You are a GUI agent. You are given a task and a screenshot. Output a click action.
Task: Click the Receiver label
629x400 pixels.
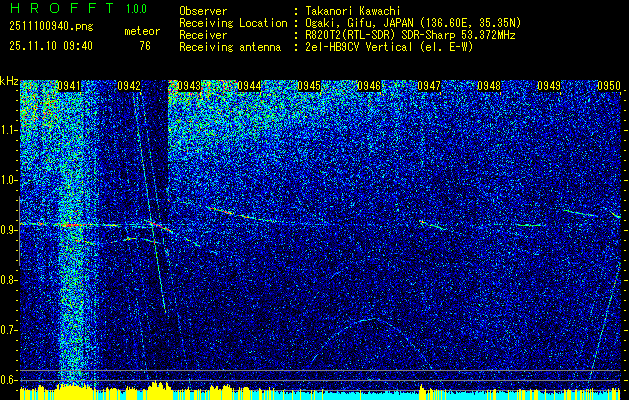point(203,35)
